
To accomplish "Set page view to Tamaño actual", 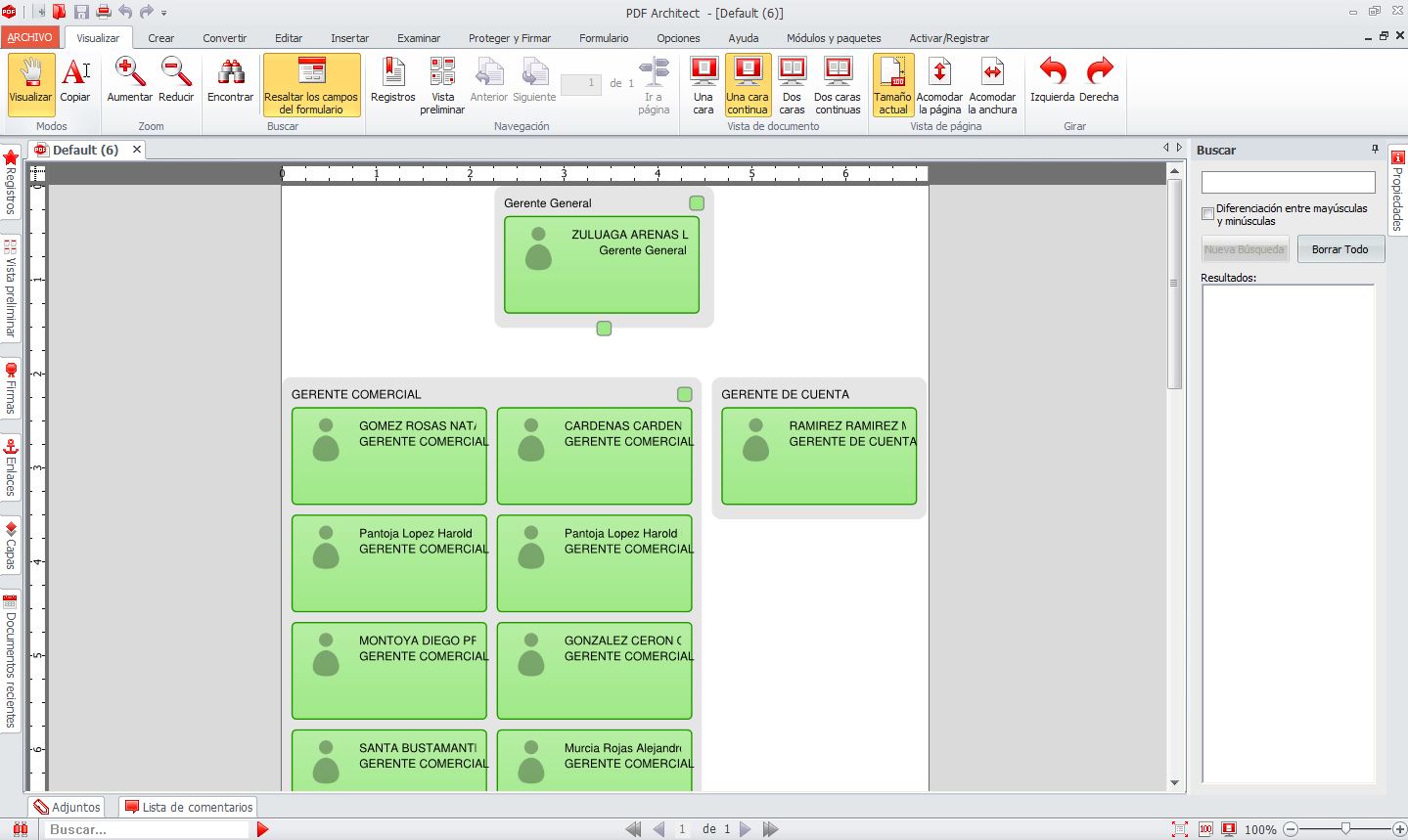I will [893, 85].
